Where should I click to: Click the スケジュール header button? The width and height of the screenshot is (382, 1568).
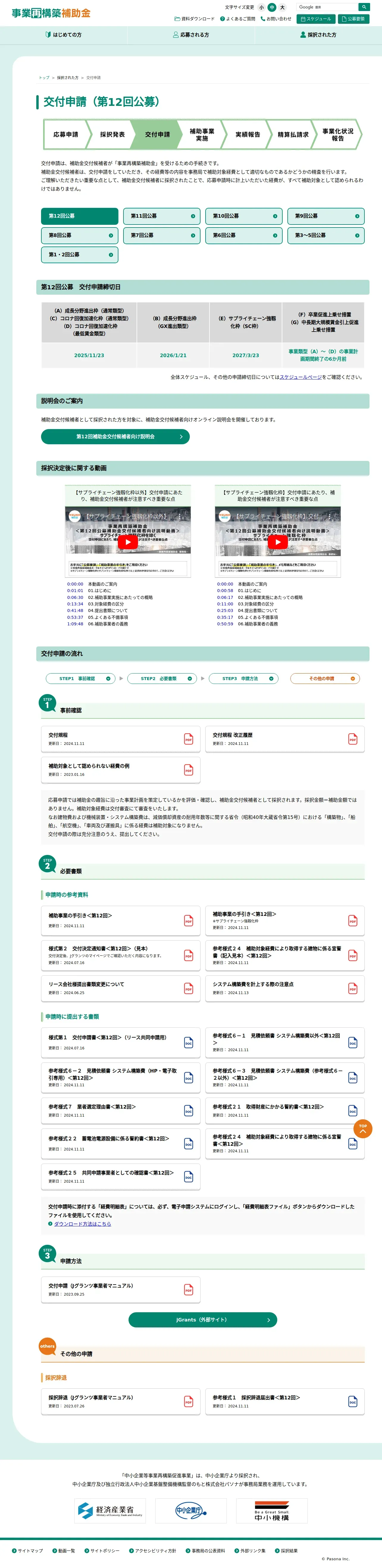(x=316, y=19)
